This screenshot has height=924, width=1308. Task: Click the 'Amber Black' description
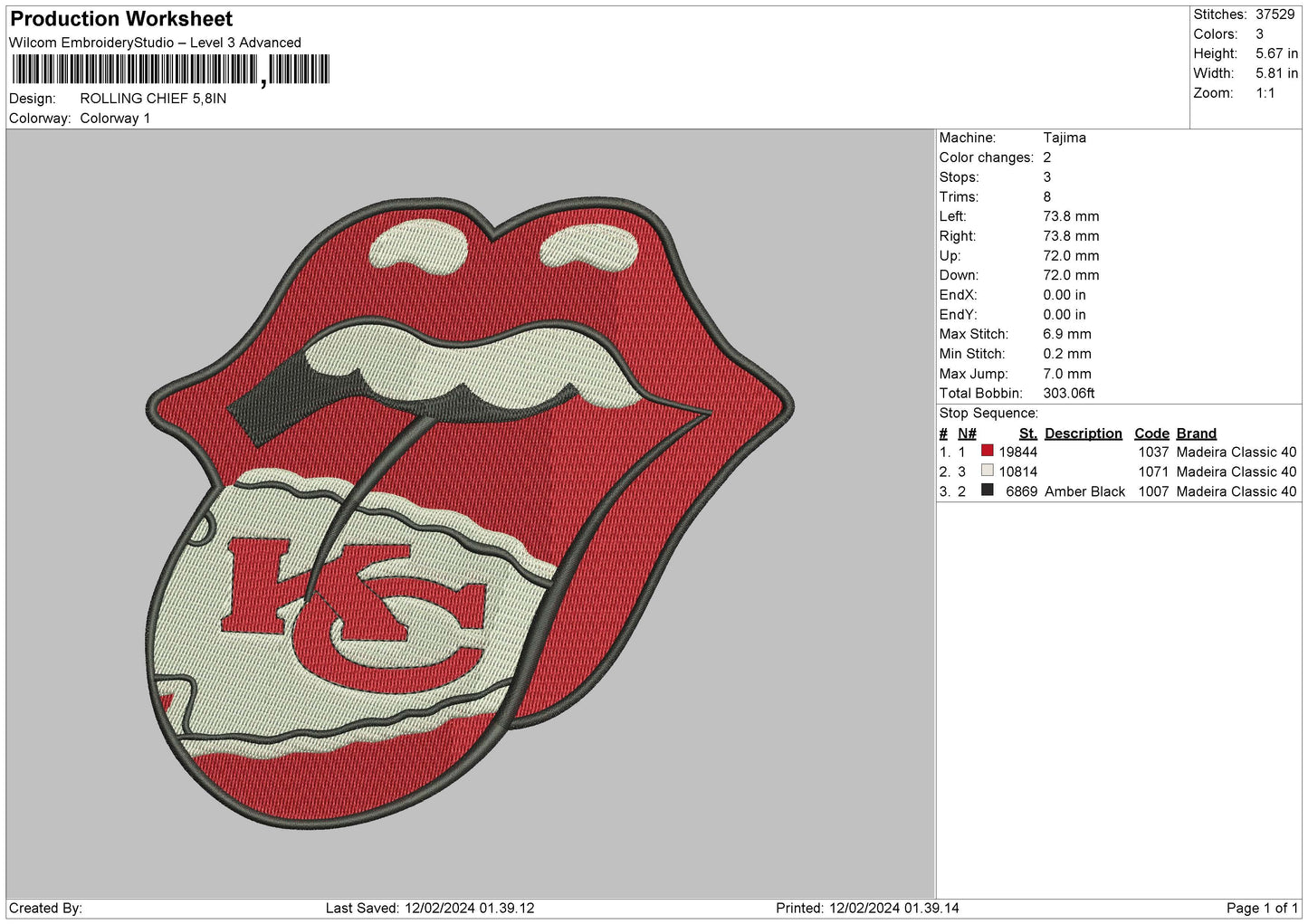pyautogui.click(x=1084, y=491)
